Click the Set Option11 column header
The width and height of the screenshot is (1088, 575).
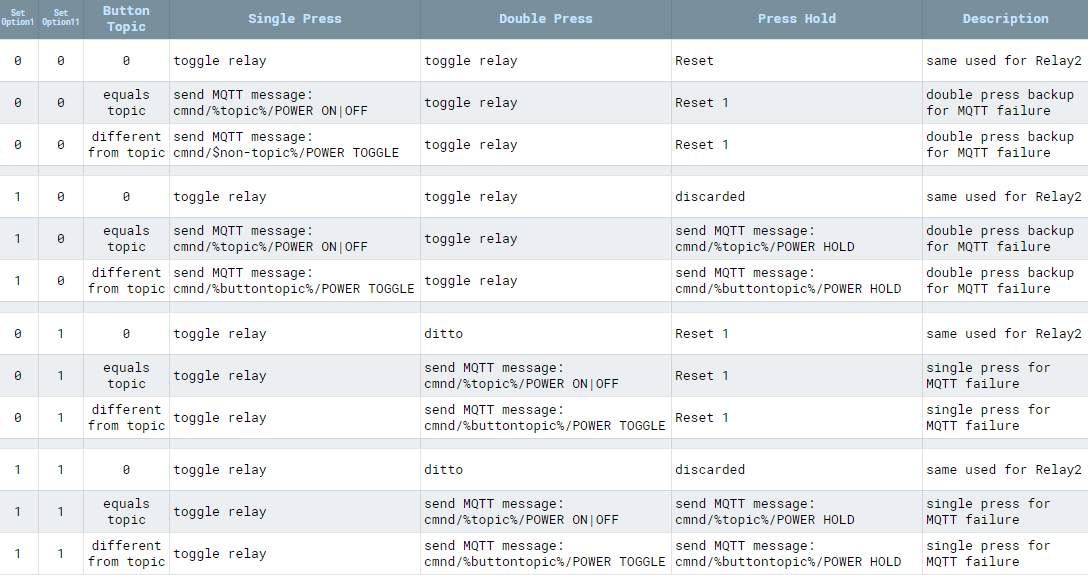(60, 19)
